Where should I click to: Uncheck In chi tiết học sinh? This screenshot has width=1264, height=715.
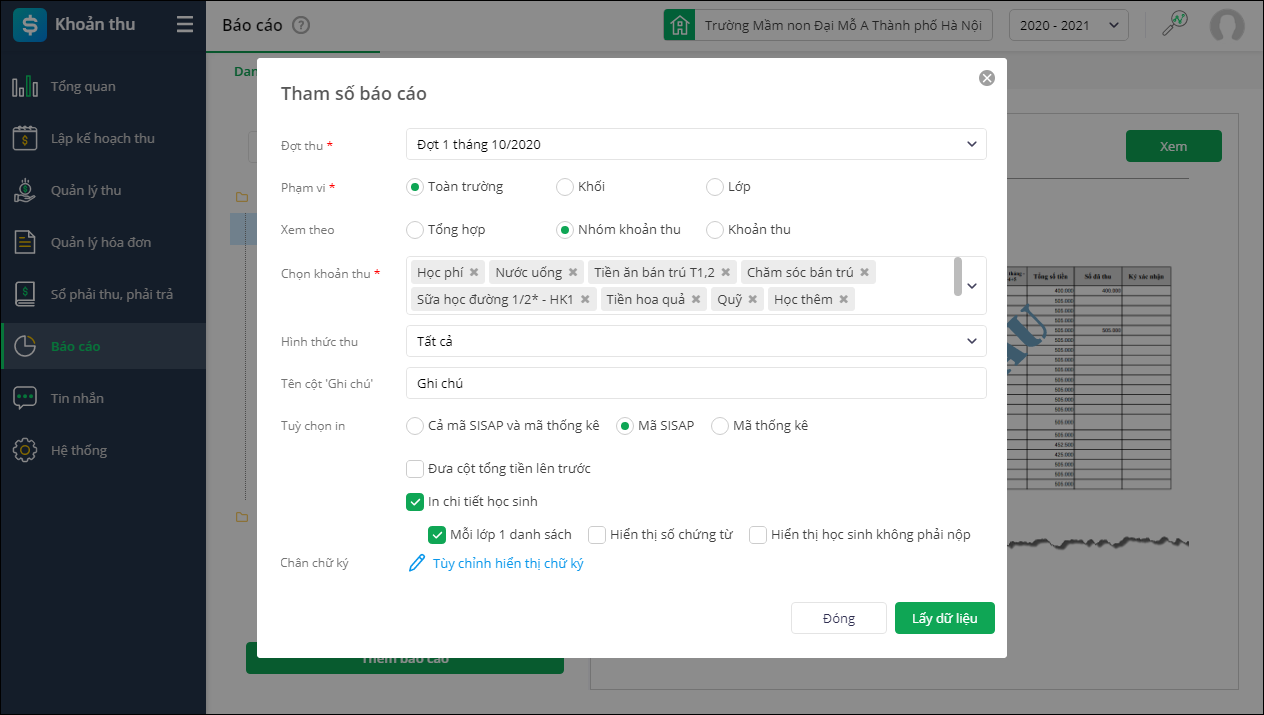coord(415,501)
